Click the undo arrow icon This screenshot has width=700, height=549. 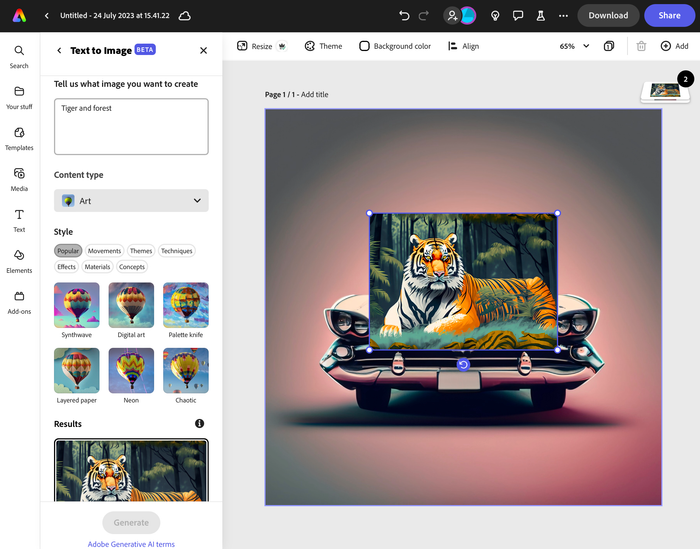404,16
